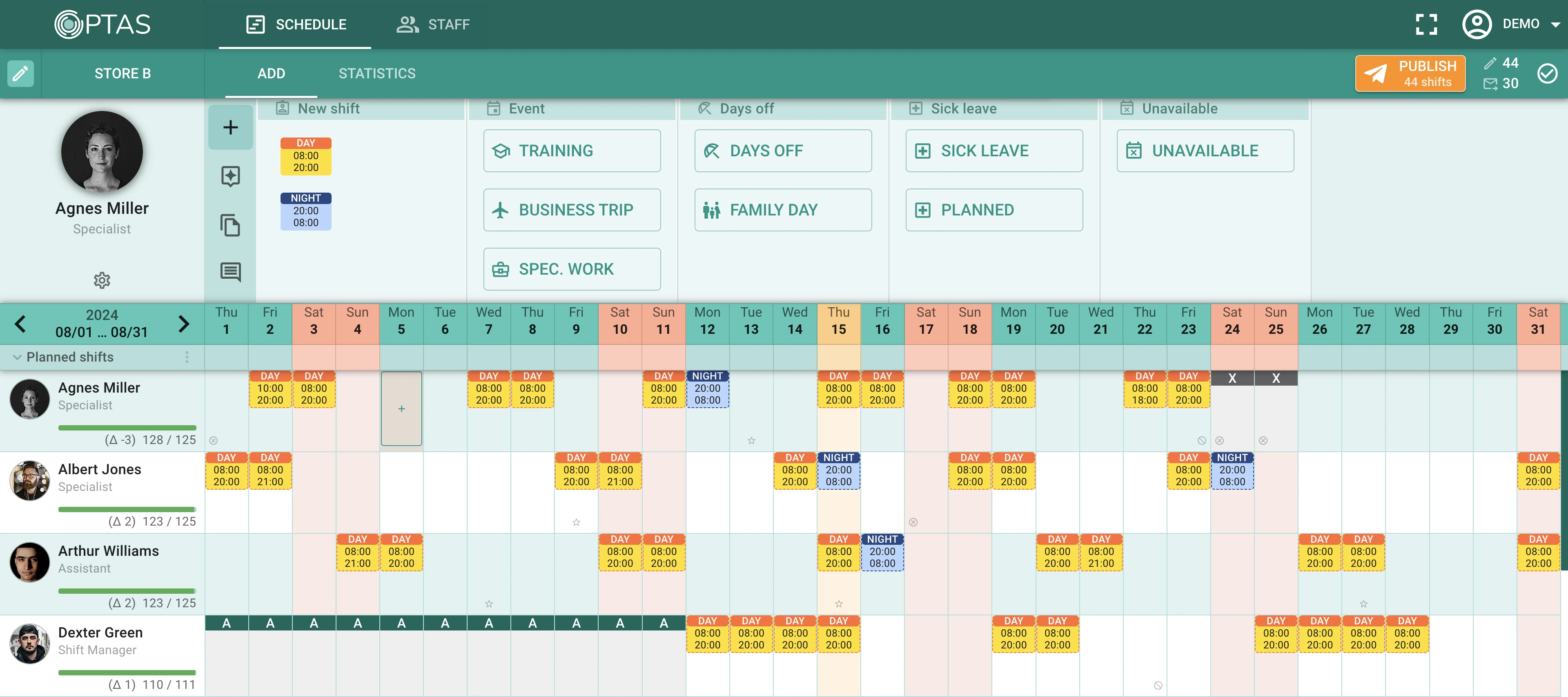Click Dexter Green's avatar in staff list
1568x697 pixels.
tap(29, 644)
